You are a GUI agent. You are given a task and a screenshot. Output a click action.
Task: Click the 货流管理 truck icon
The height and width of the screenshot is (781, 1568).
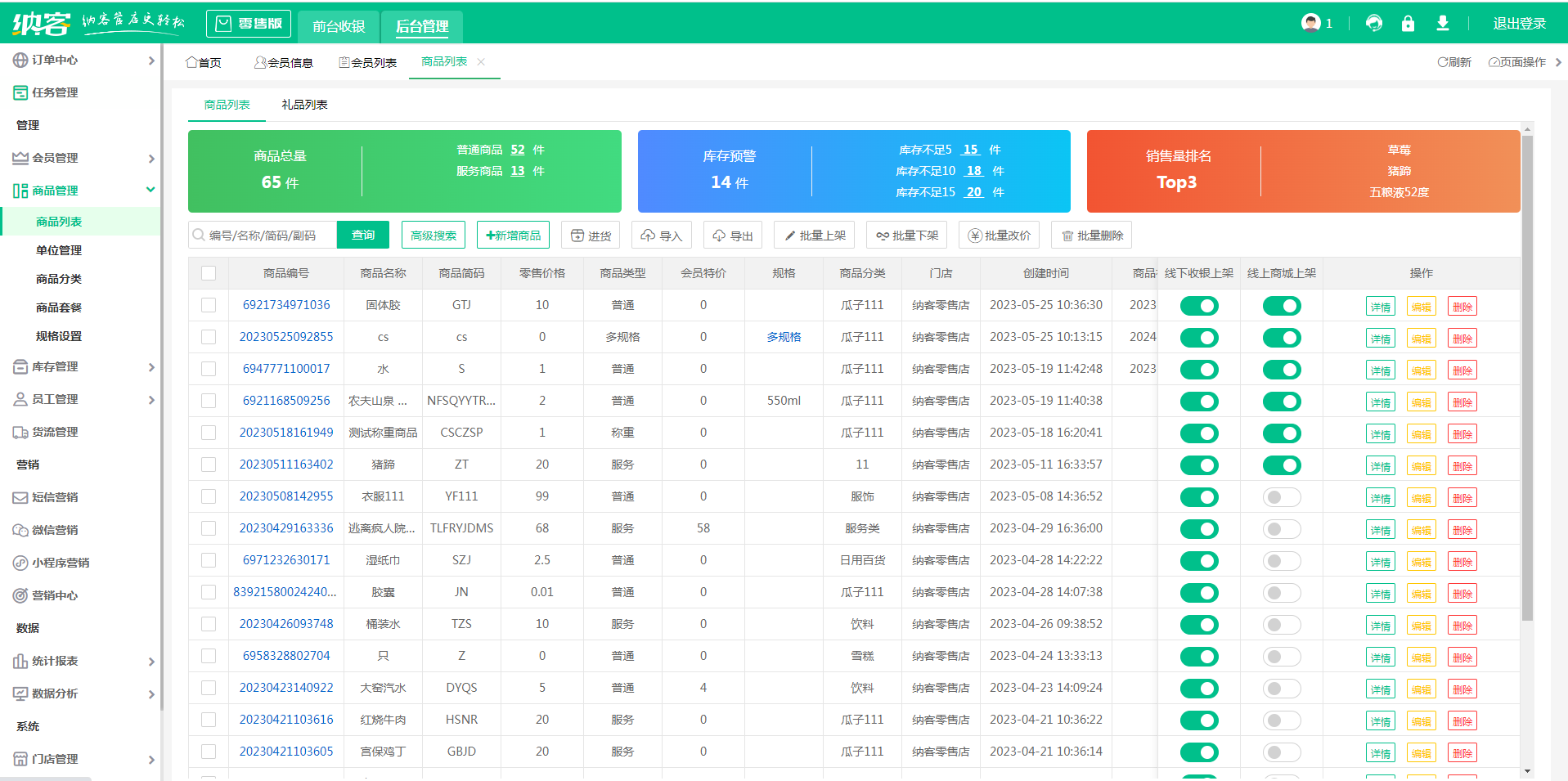(x=20, y=432)
